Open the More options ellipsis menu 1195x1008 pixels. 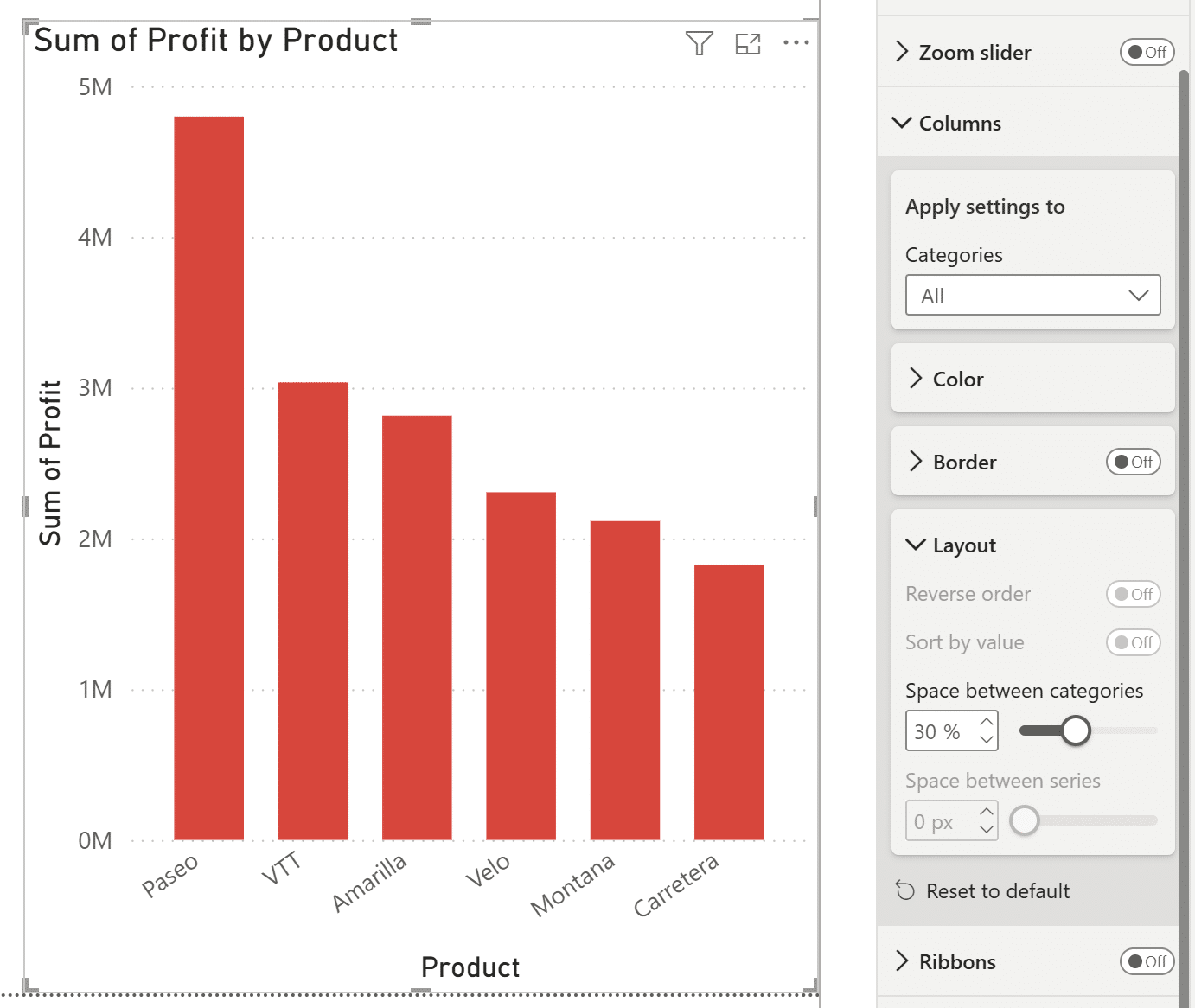(796, 42)
